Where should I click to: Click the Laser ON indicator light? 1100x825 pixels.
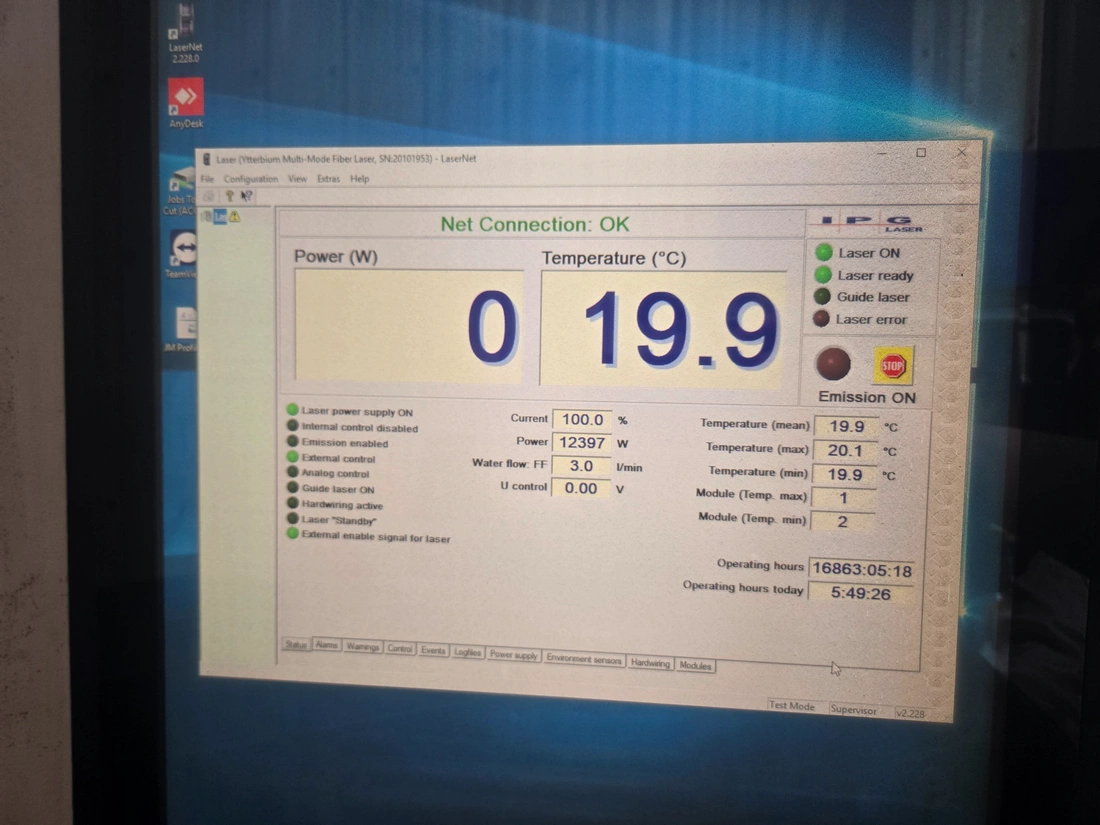(823, 252)
